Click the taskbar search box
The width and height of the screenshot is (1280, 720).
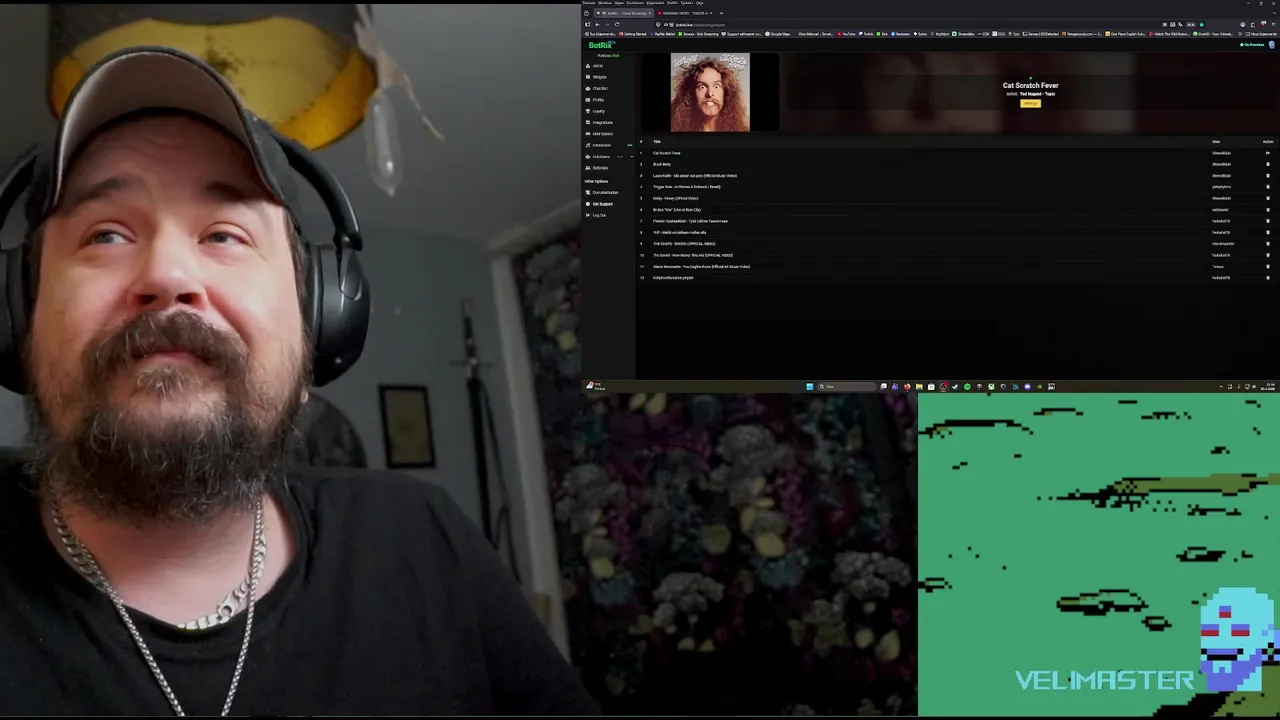pos(847,387)
